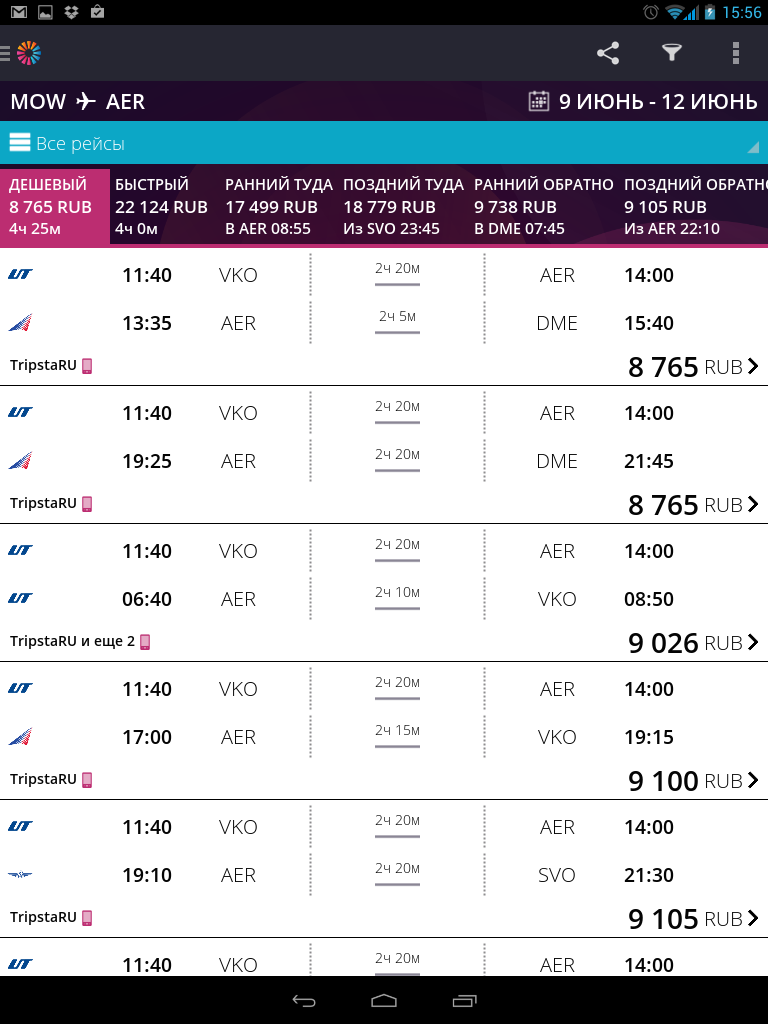Open the 9 105 RUB offer chevron
The image size is (768, 1024).
click(753, 918)
